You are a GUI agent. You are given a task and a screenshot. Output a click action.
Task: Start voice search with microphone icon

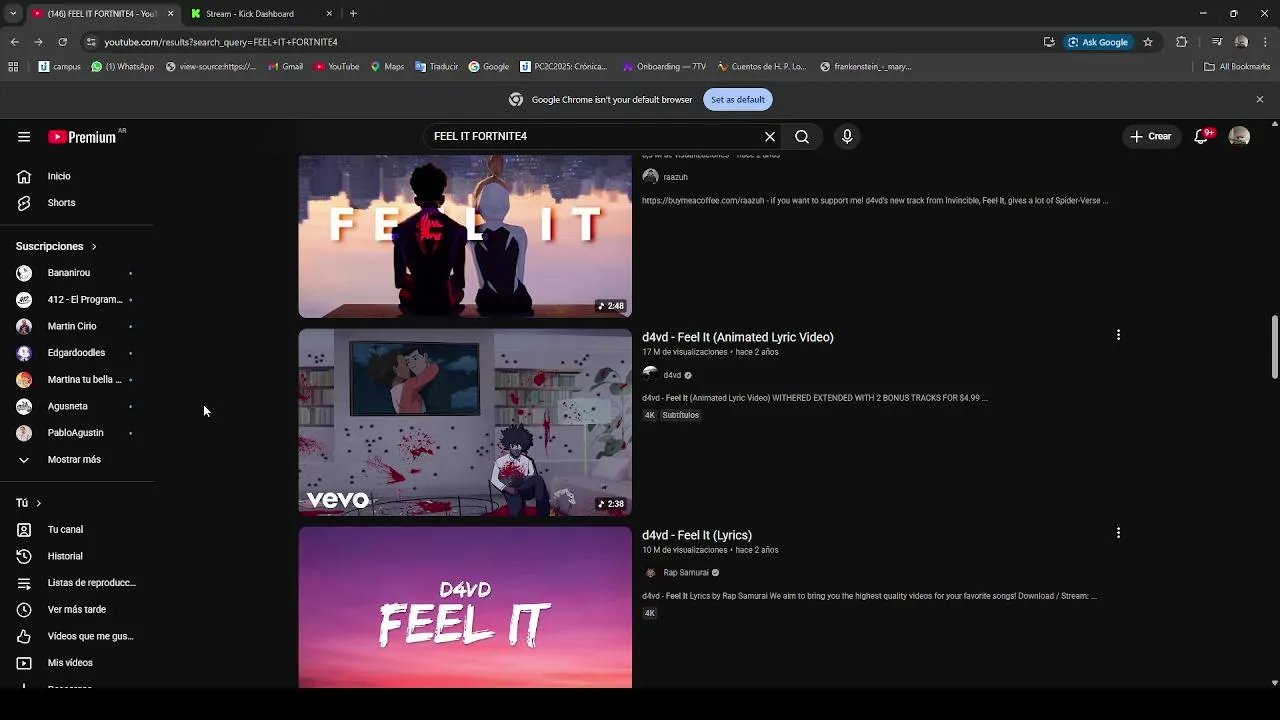pos(847,137)
